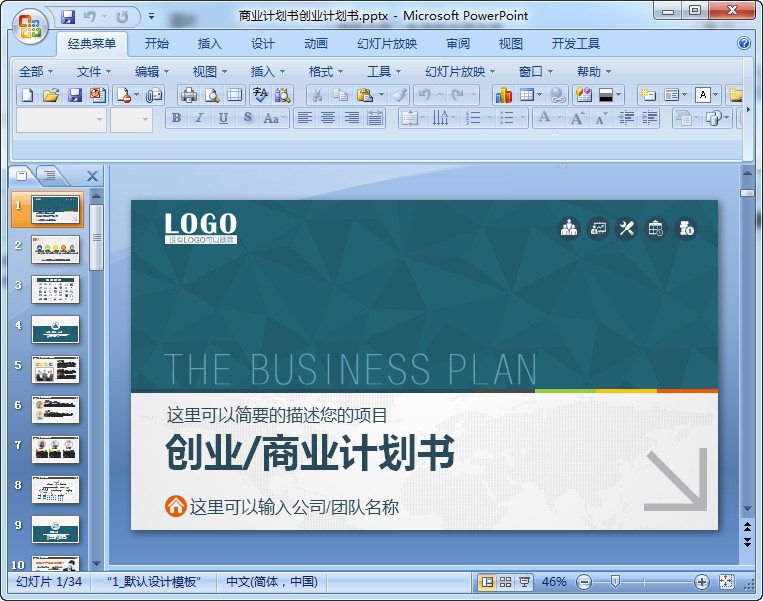Open the font size combo box
Image resolution: width=763 pixels, height=601 pixels.
coord(131,119)
